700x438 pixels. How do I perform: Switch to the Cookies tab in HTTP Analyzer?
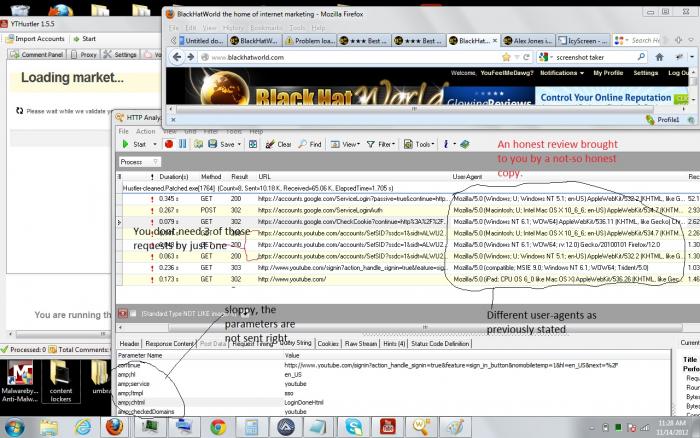click(x=328, y=343)
